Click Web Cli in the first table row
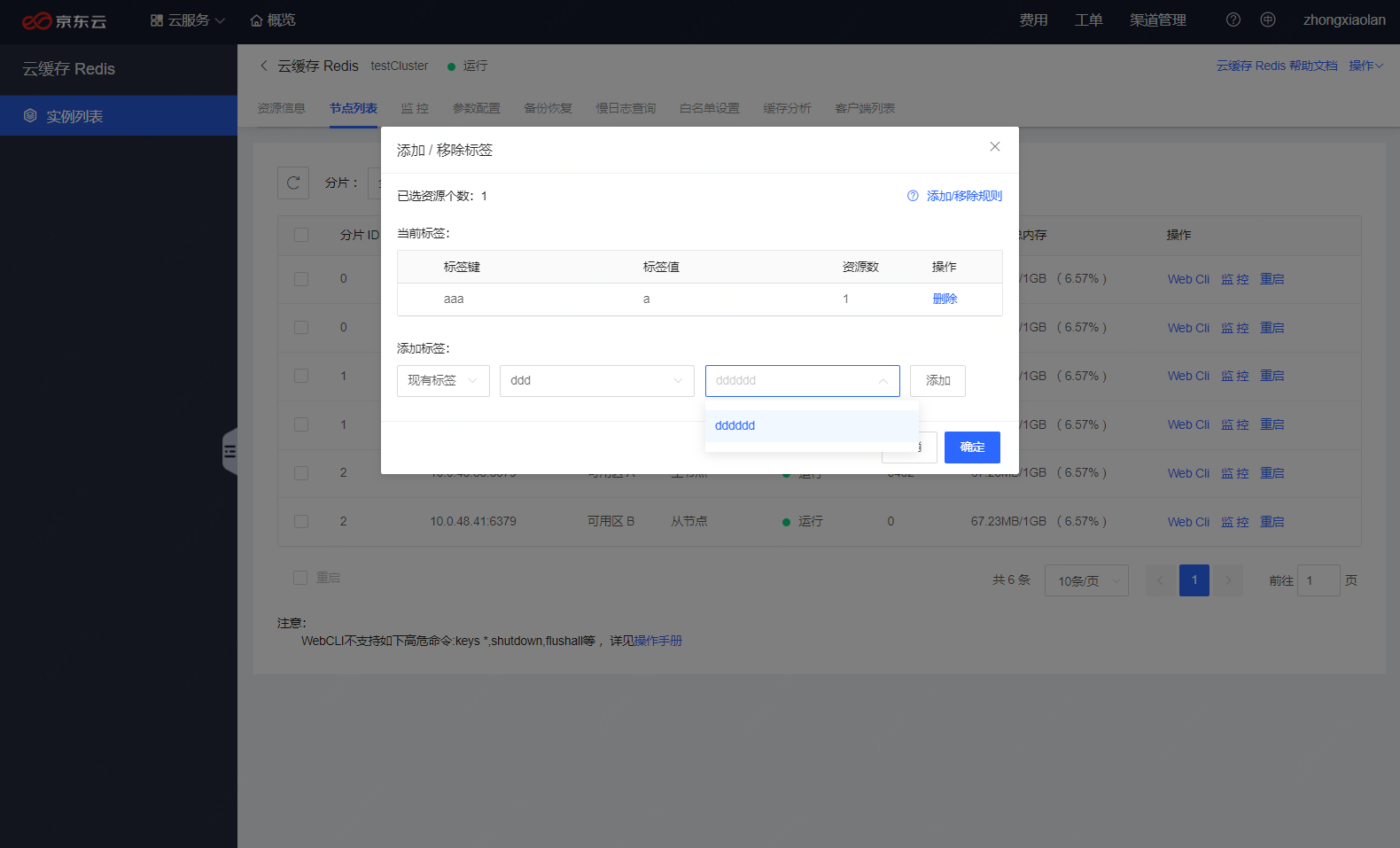The image size is (1400, 848). click(x=1188, y=279)
